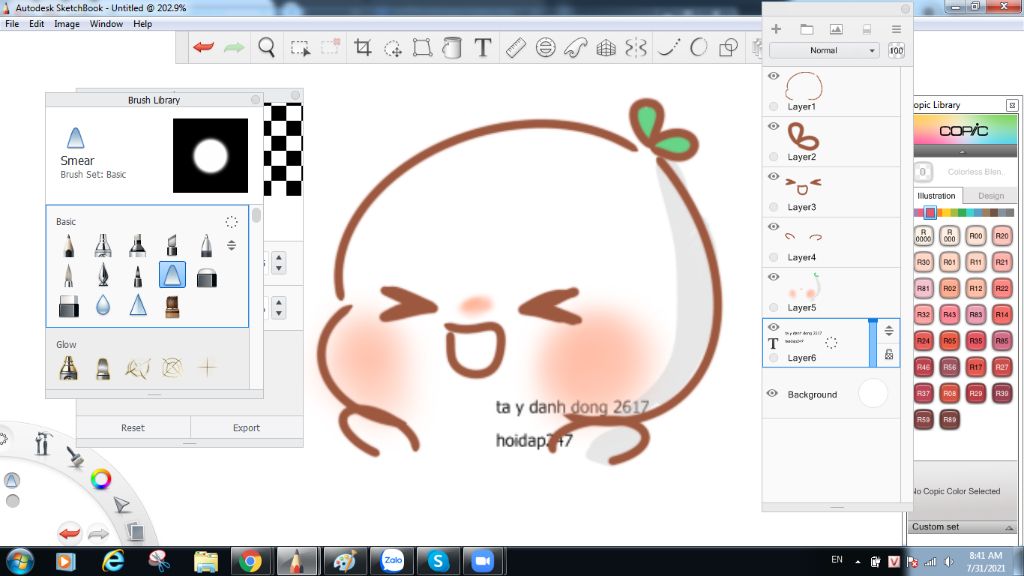Viewport: 1024px width, 576px height.
Task: Hide Layer3 using its eye icon
Action: (773, 176)
